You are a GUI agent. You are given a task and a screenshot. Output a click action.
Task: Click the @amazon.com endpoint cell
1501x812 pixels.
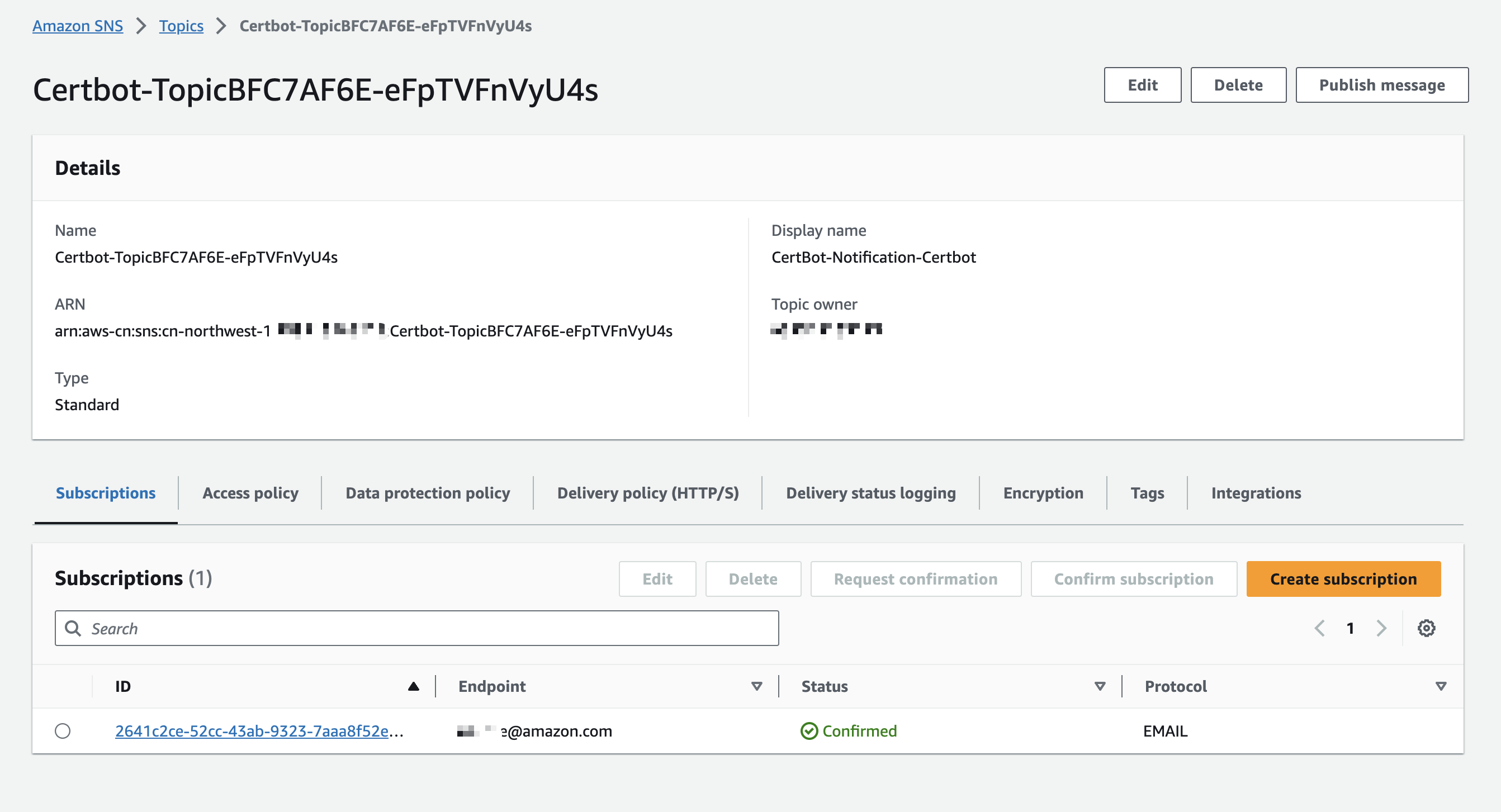[x=534, y=730]
